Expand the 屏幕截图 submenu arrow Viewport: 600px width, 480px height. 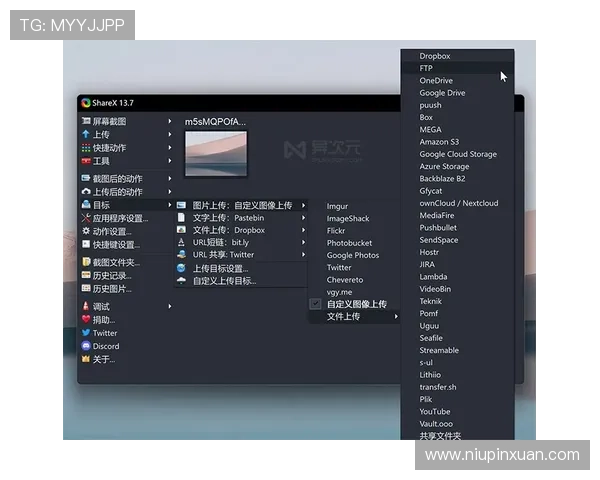(170, 121)
